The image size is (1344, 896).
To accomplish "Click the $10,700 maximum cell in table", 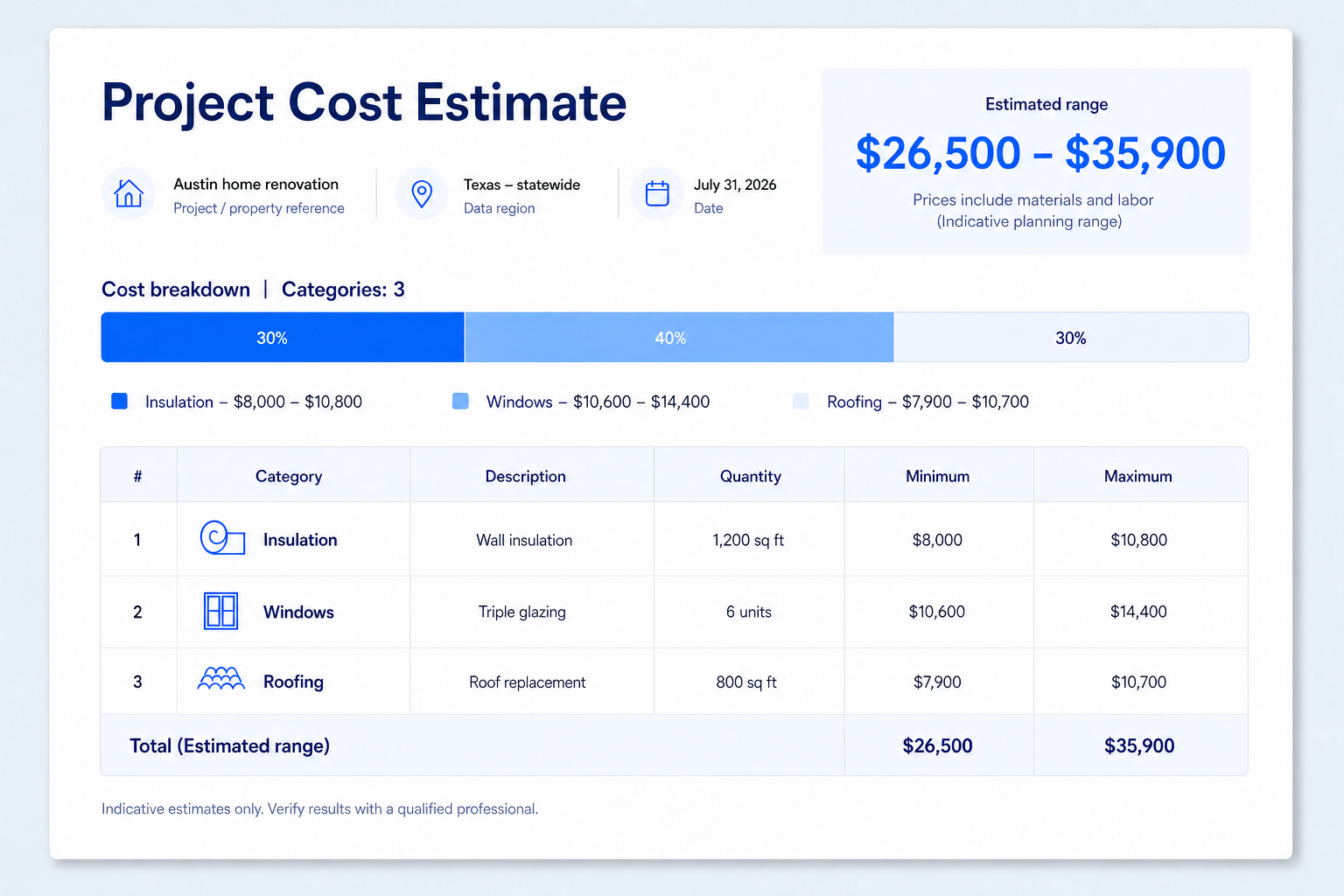I will point(1139,682).
